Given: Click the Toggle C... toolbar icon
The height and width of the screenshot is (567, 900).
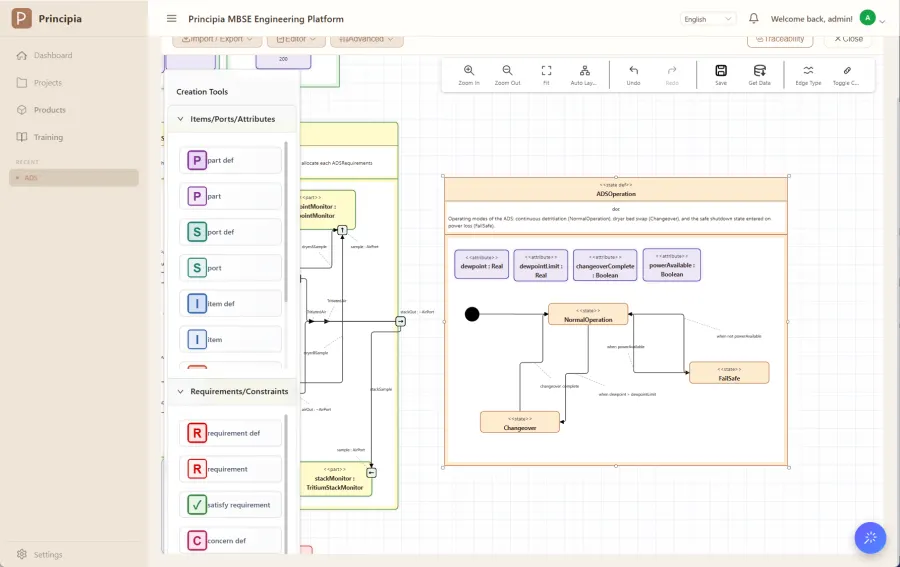Looking at the screenshot, I should click(x=846, y=75).
